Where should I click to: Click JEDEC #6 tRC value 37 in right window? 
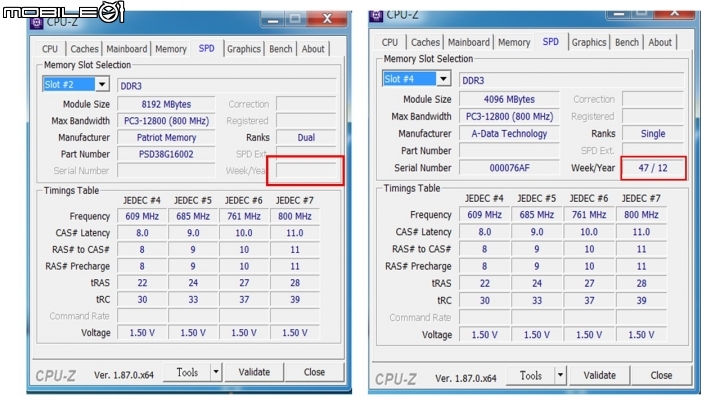coord(589,300)
